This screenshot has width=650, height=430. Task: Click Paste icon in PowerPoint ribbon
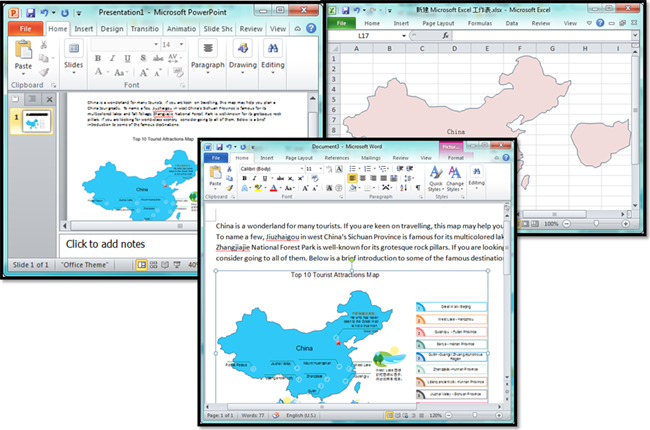pyautogui.click(x=23, y=50)
